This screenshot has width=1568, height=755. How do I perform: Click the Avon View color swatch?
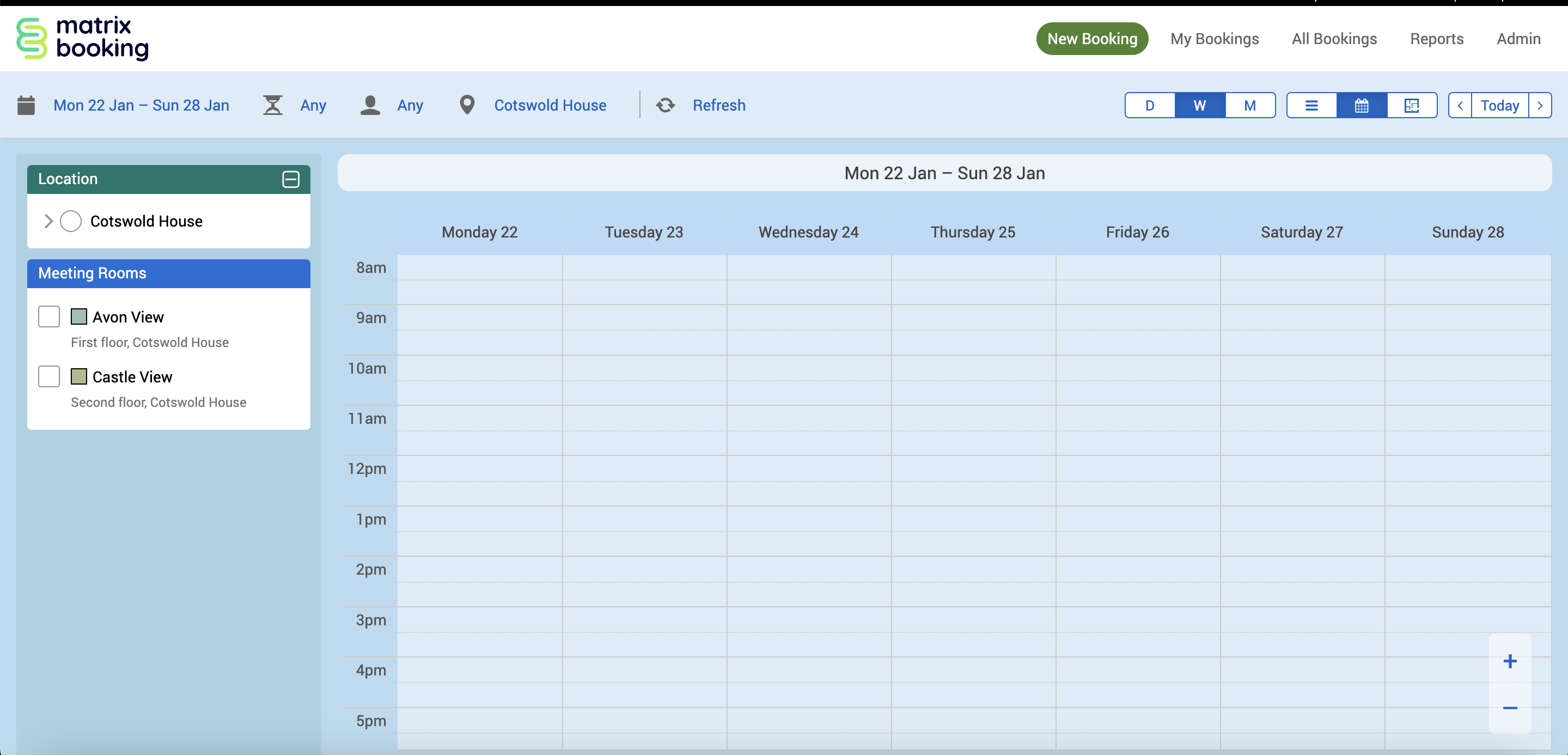click(x=78, y=316)
